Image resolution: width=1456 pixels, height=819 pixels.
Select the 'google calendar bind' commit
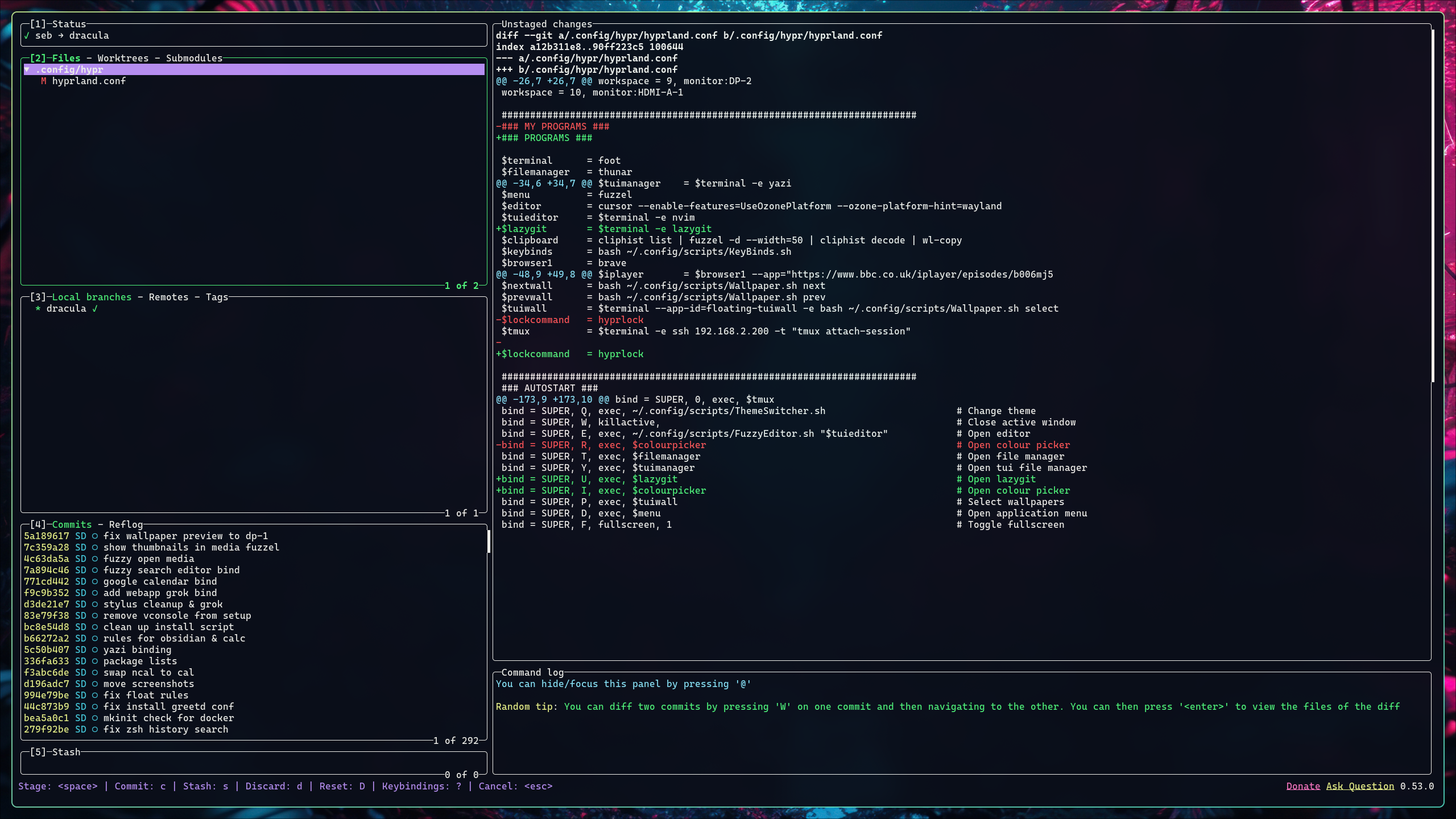click(160, 581)
